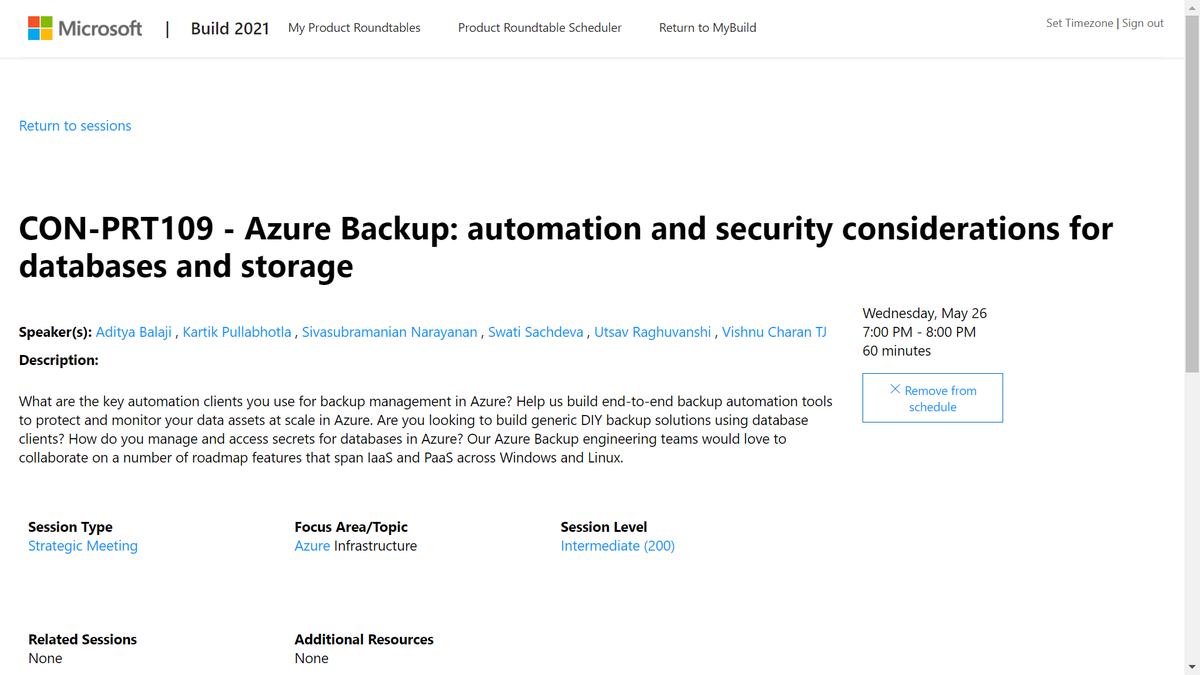Click the Session Level label
The image size is (1200, 675).
coord(604,527)
